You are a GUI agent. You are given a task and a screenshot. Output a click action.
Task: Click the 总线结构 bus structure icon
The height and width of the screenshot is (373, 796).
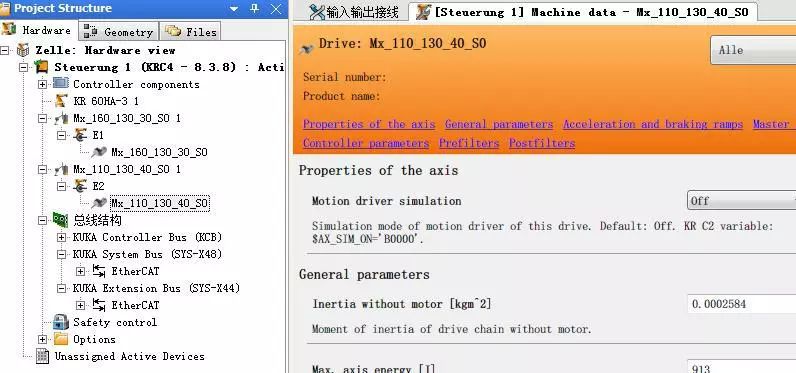pos(60,220)
